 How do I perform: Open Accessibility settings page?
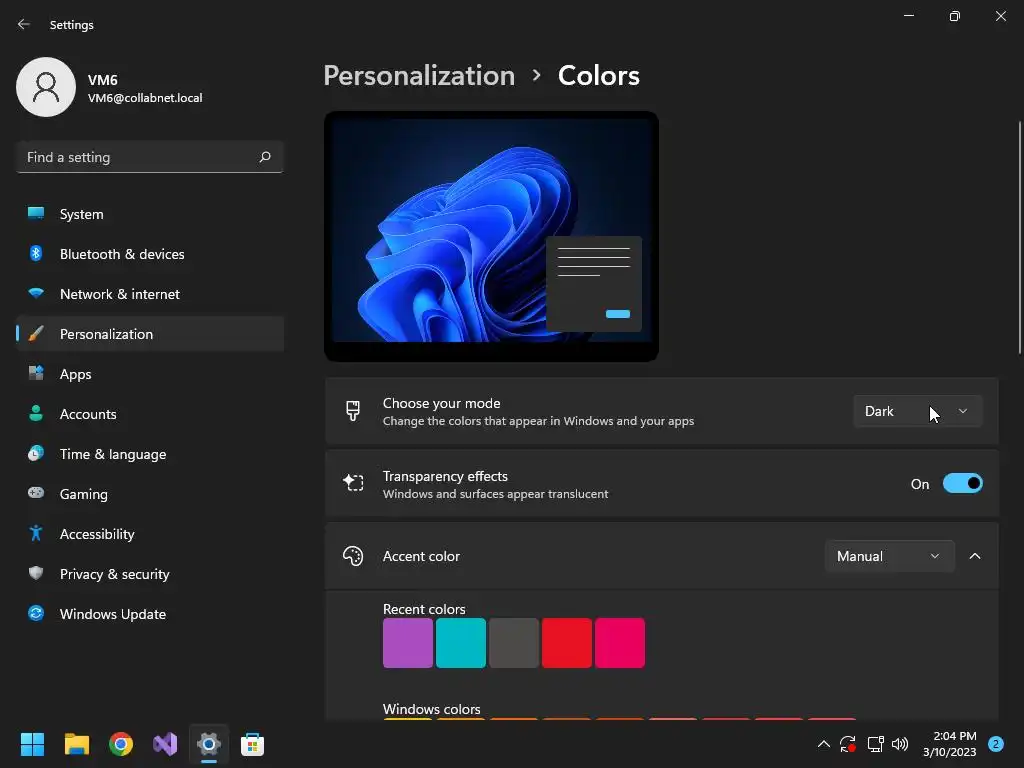pos(150,534)
